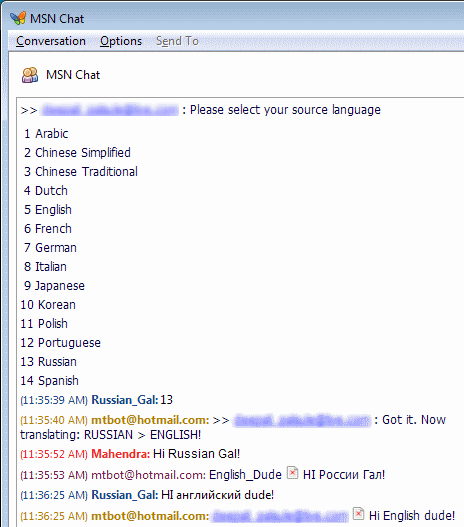
Task: Click 'English_Dude' text in bot message
Action: point(245,475)
